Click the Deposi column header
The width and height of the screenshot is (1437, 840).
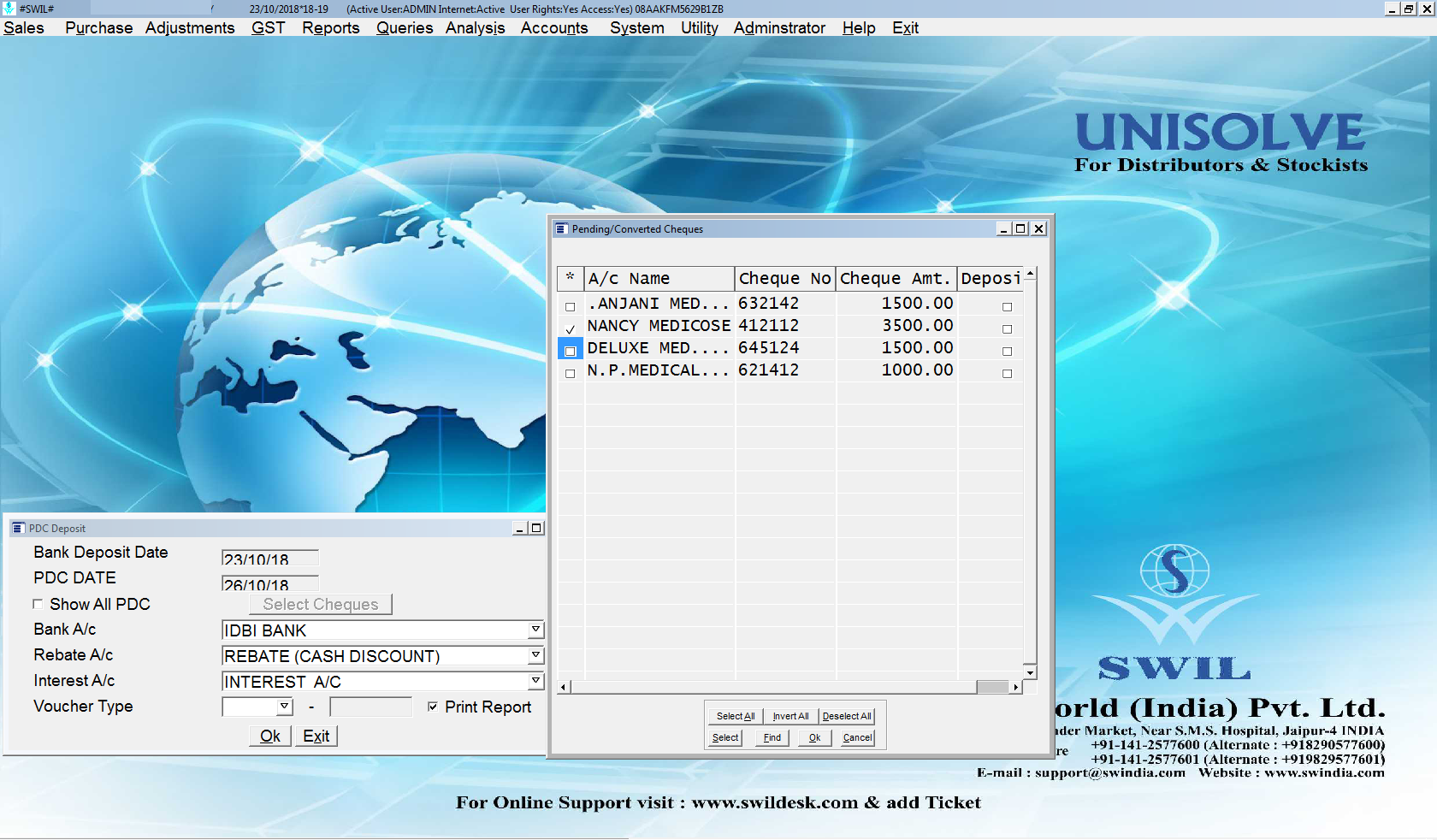991,279
